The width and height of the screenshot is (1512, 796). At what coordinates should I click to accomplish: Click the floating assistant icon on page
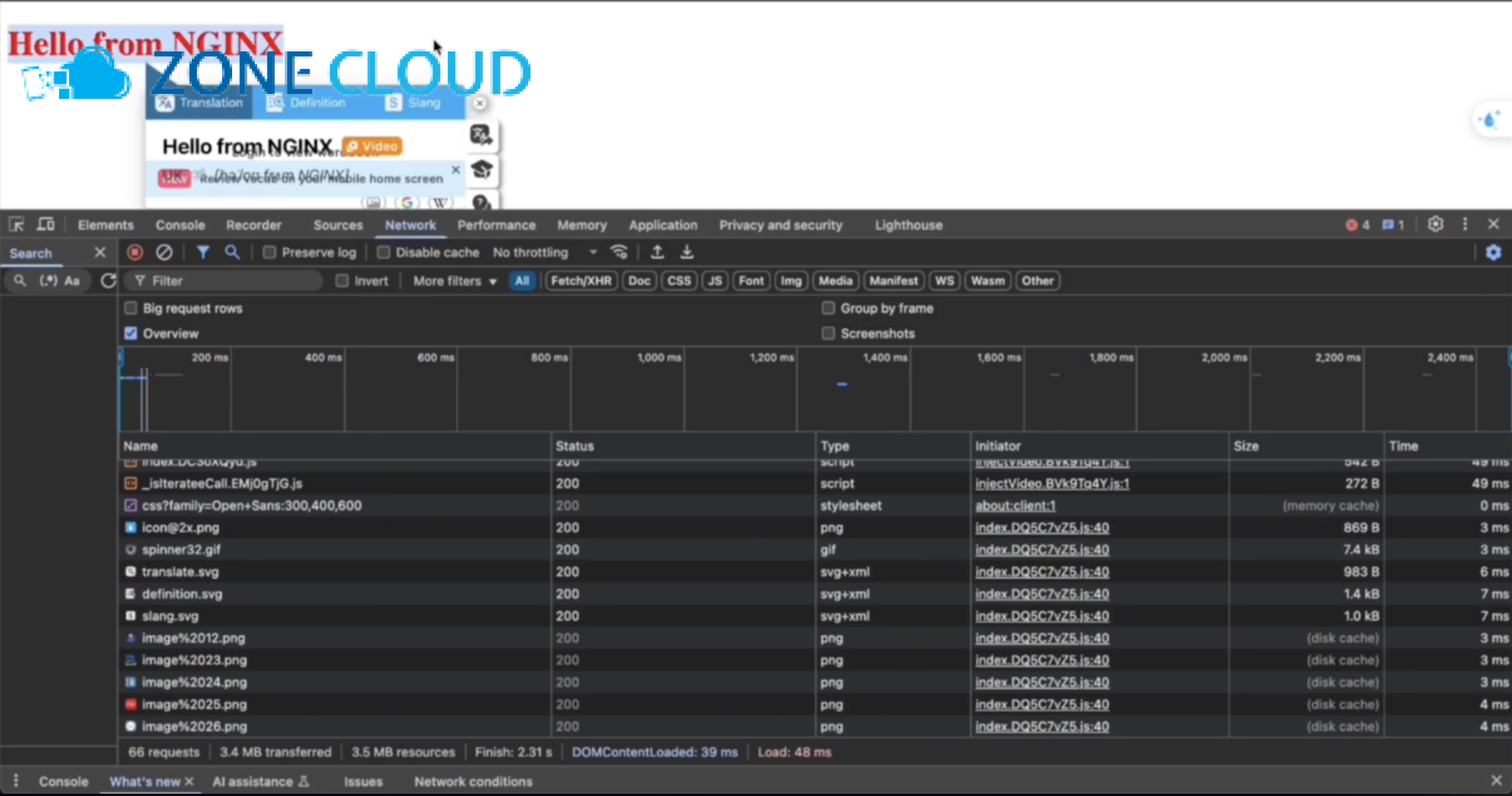point(1491,120)
